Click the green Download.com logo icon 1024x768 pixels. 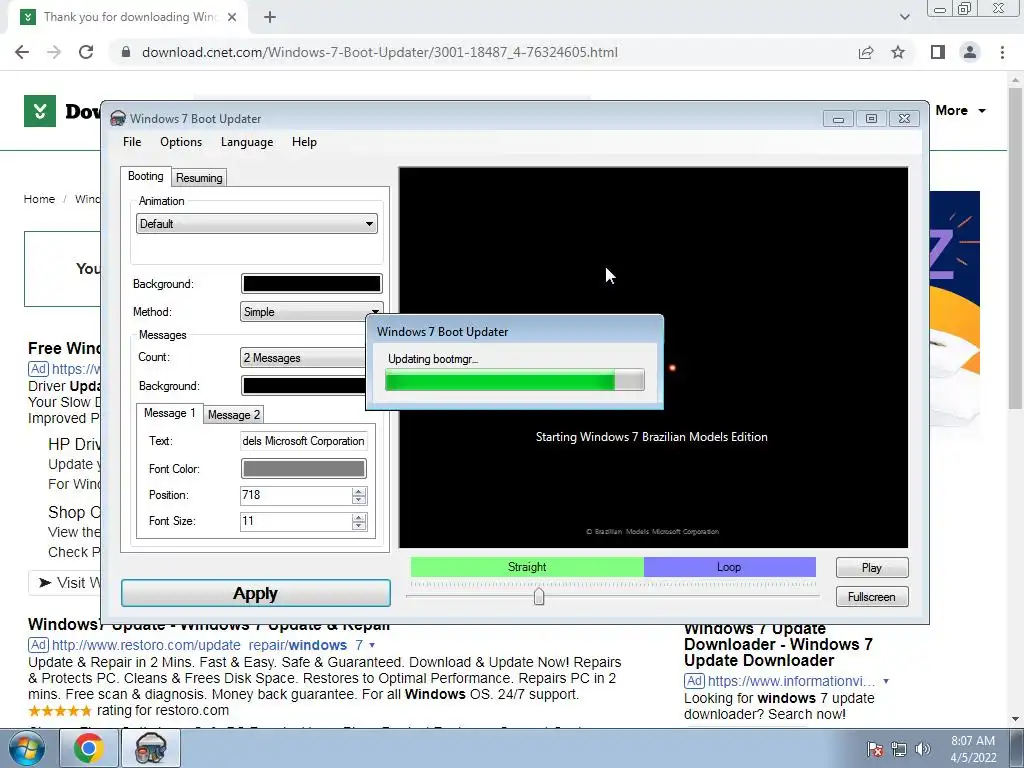click(40, 111)
